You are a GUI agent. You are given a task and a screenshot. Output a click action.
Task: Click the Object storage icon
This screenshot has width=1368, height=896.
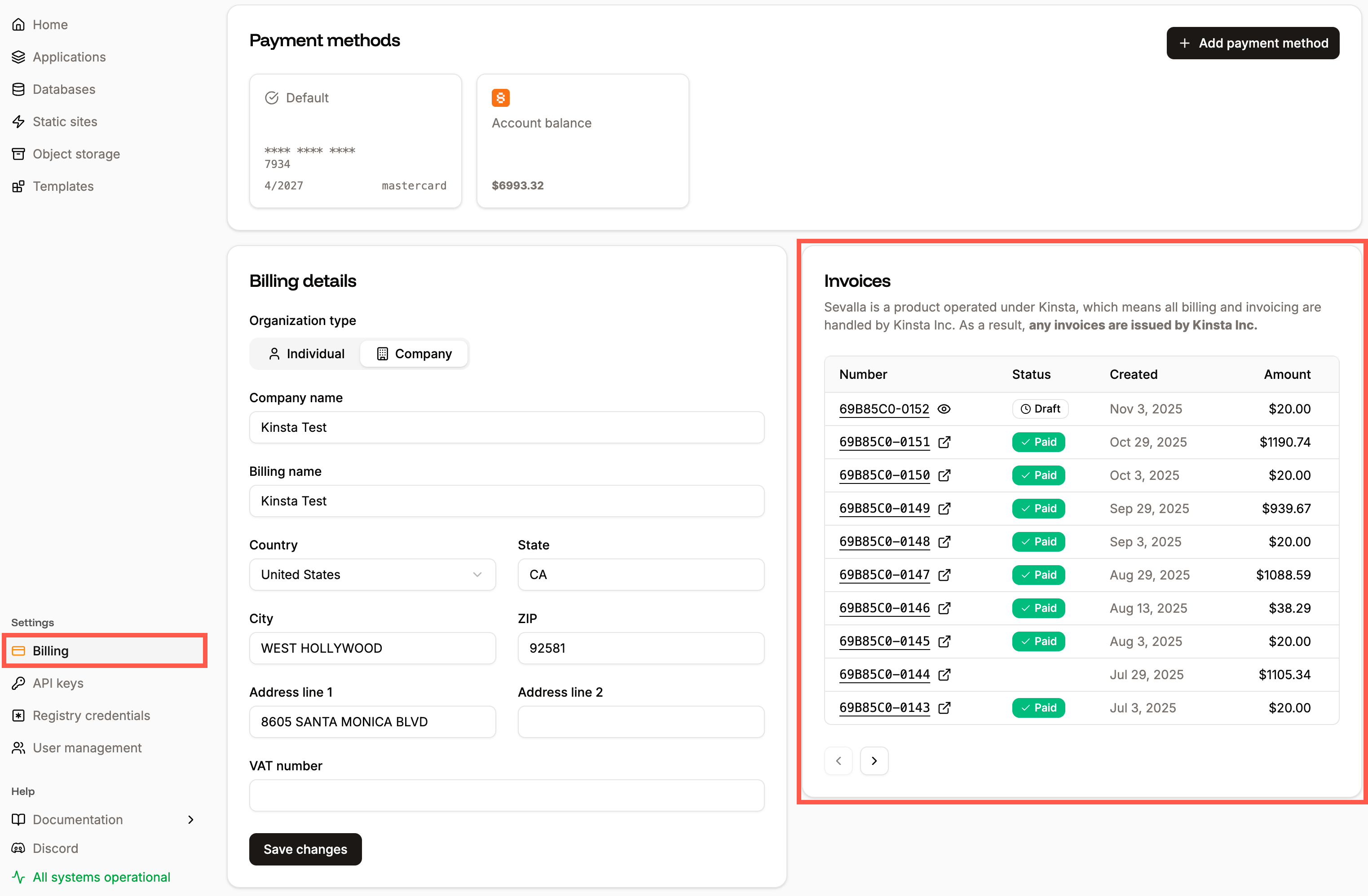pos(18,154)
